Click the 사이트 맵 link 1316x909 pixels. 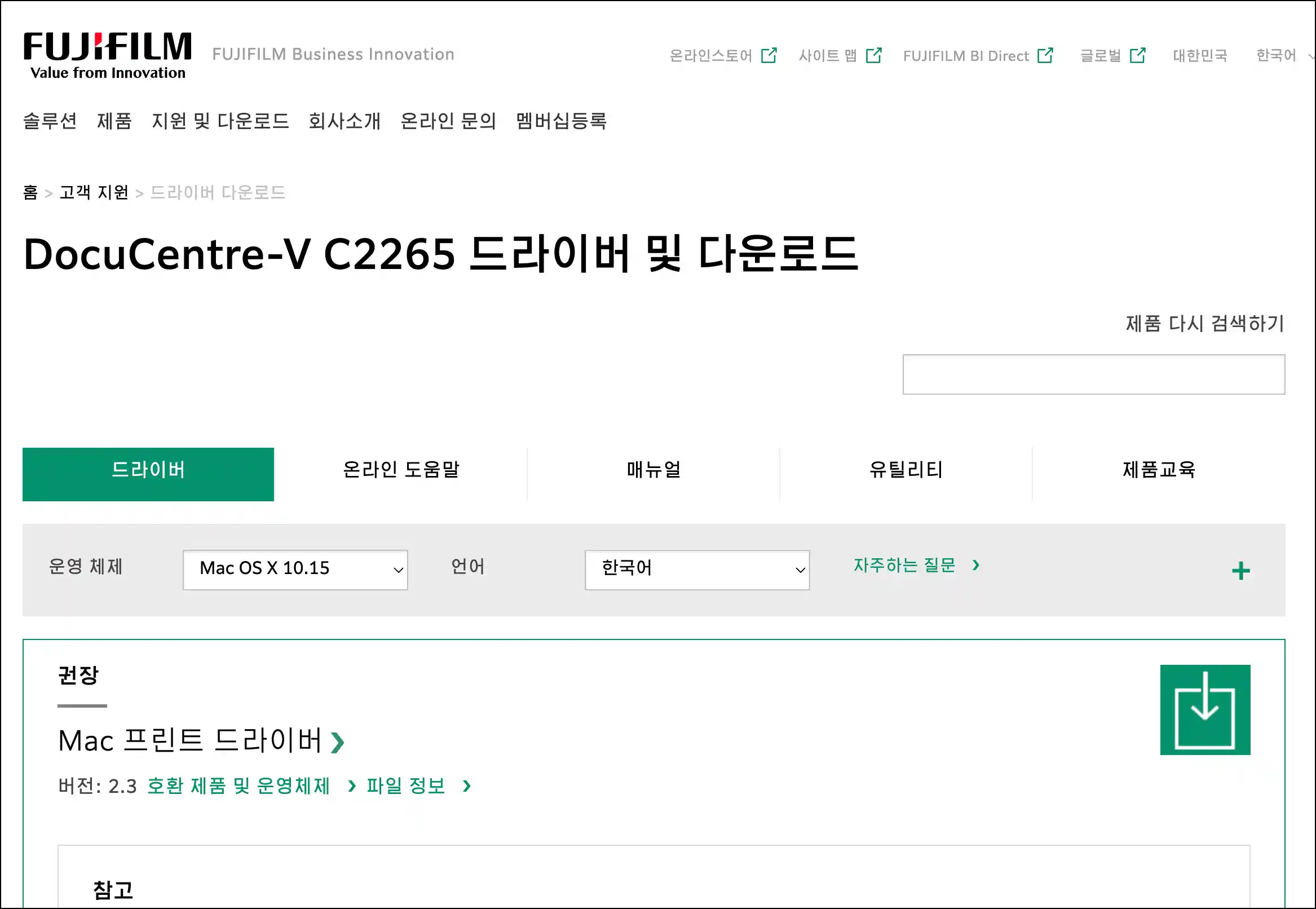(827, 55)
